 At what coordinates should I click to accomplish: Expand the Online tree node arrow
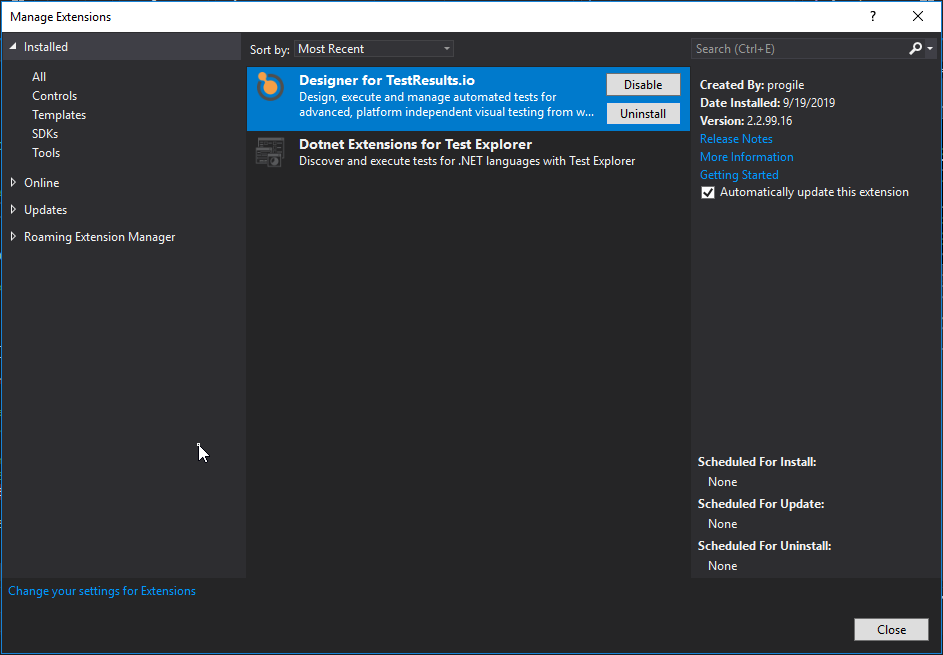(x=13, y=182)
